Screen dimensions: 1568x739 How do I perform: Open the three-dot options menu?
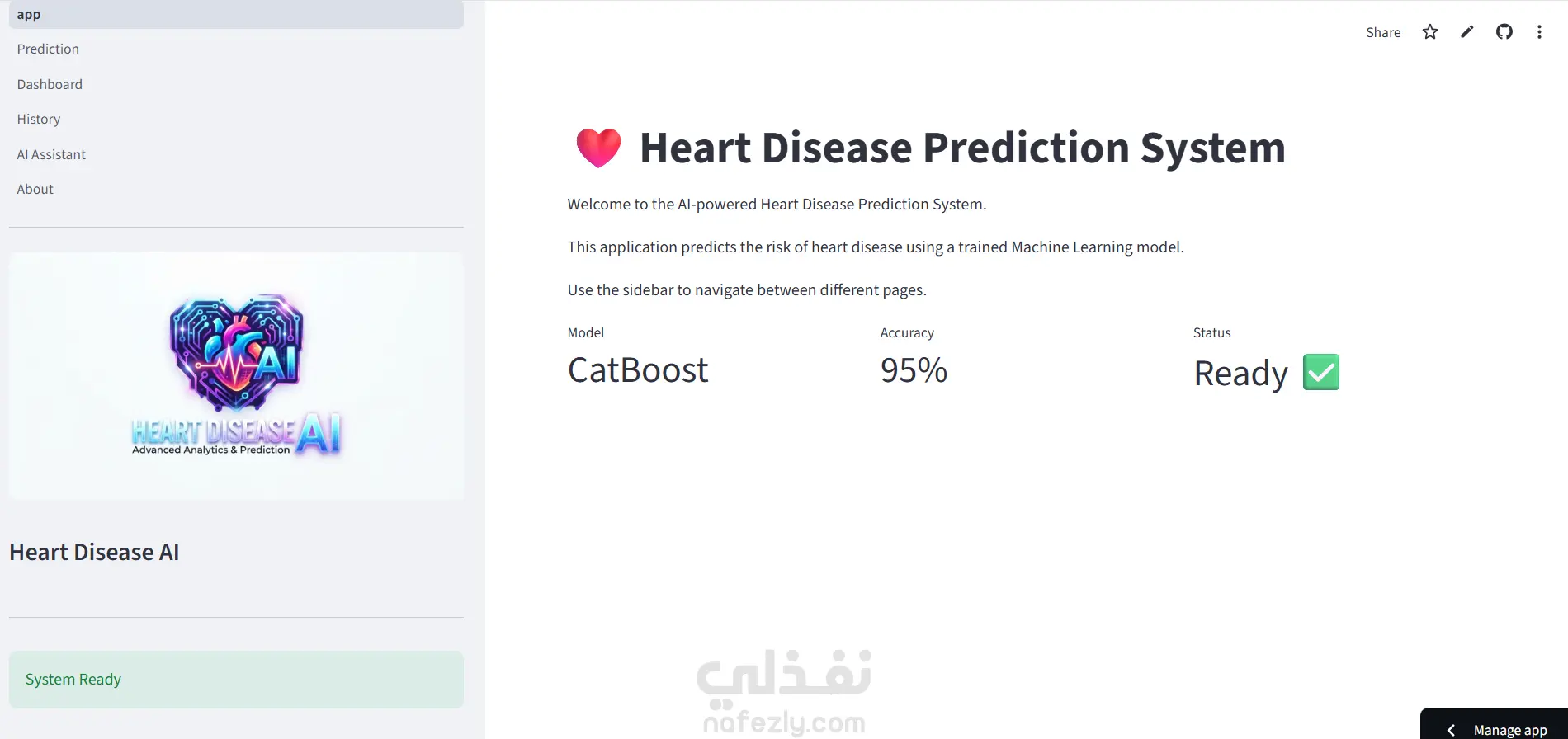click(1539, 32)
